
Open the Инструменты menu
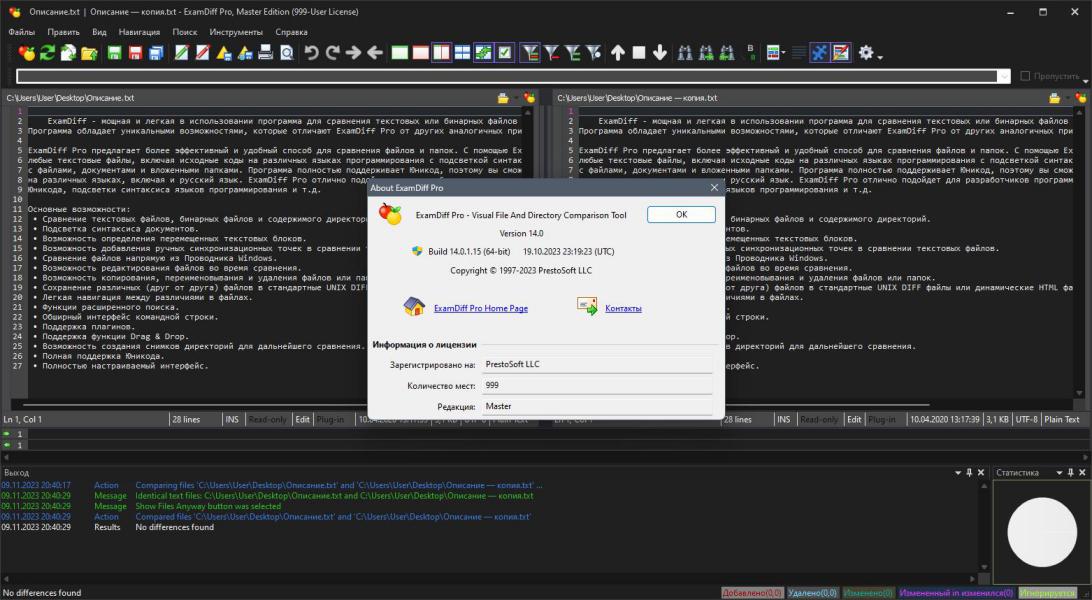(236, 32)
